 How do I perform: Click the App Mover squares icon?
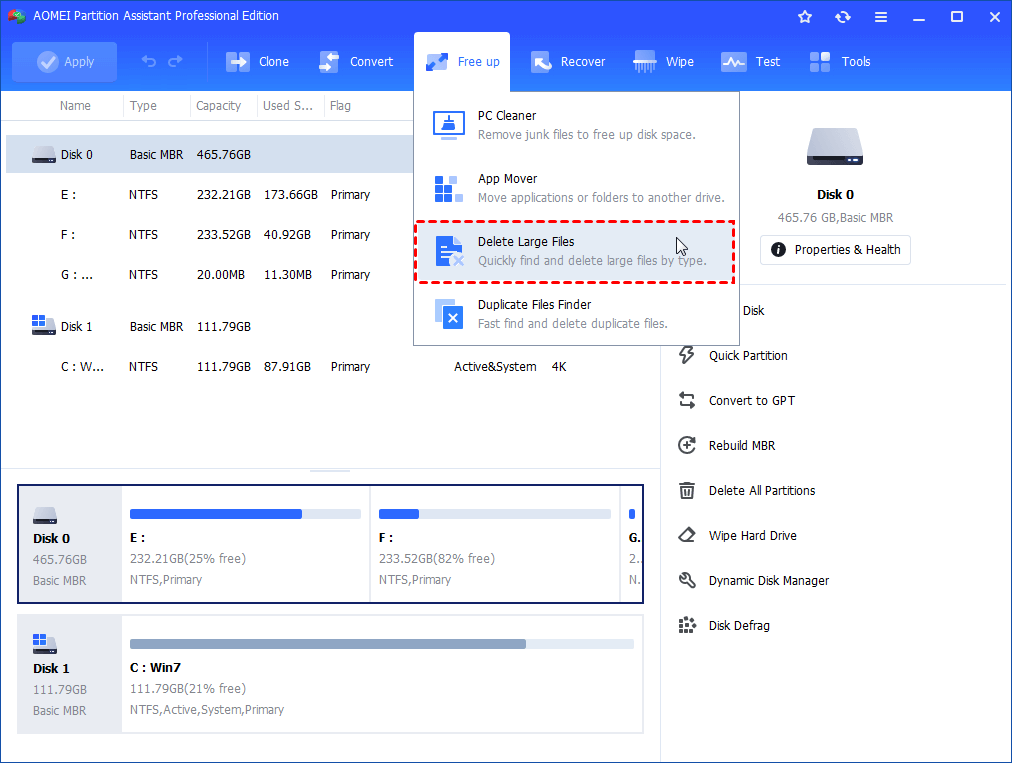click(449, 188)
